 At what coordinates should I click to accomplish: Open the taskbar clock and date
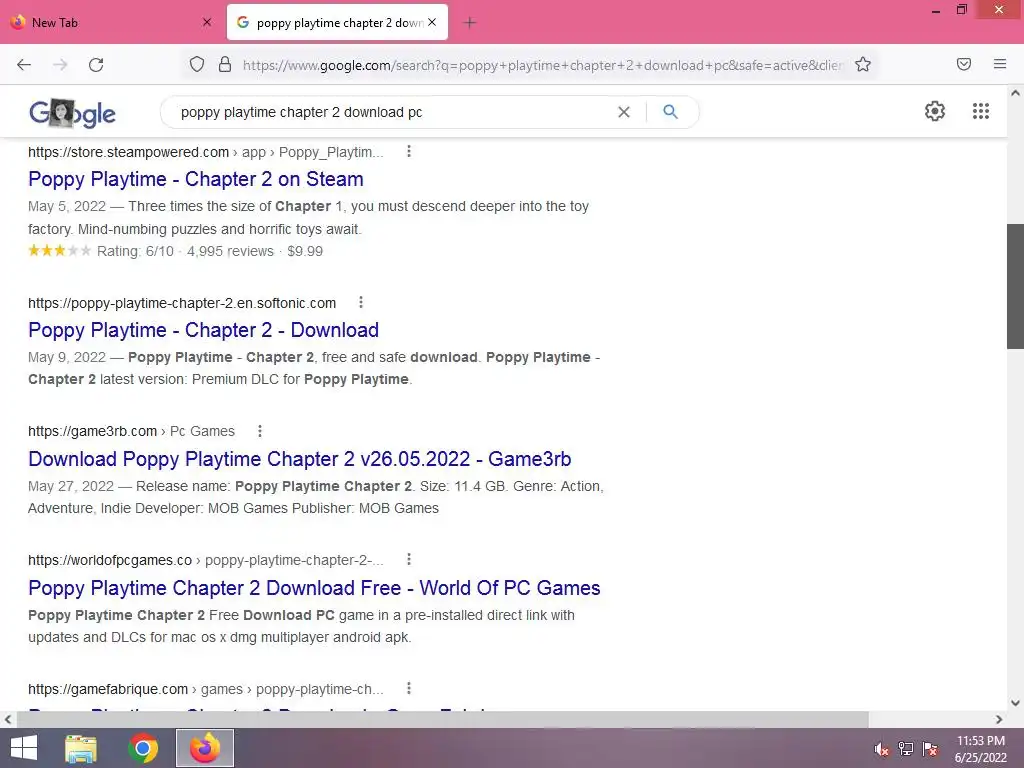(x=981, y=749)
